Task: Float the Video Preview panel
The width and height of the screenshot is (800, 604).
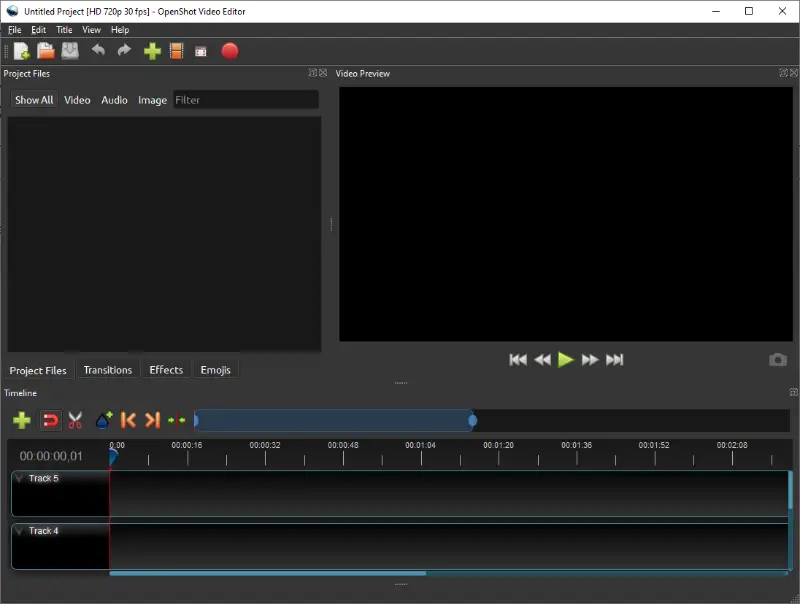Action: tap(783, 73)
